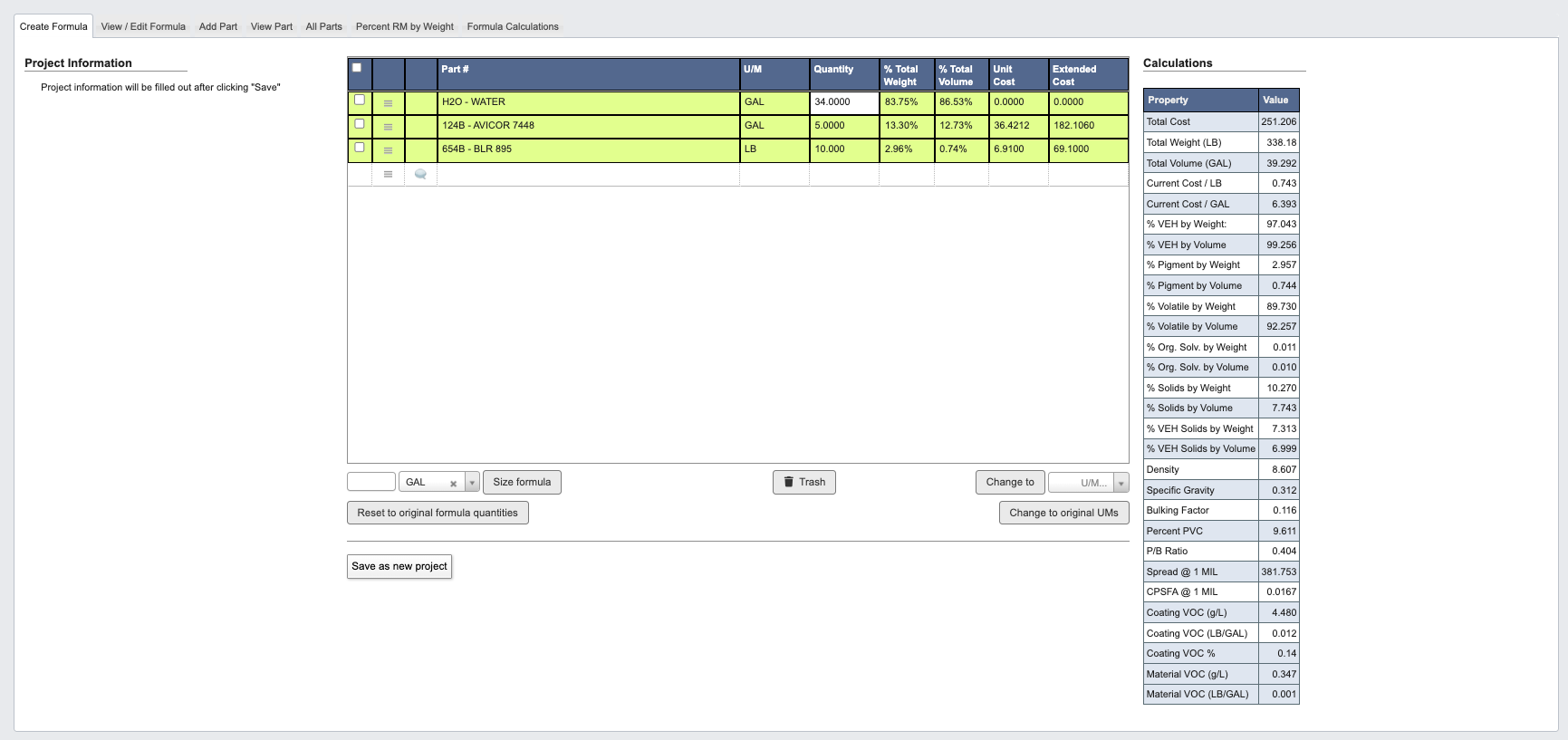Select the 654B - BLR 895 part cell
This screenshot has width=1568, height=740.
588,149
